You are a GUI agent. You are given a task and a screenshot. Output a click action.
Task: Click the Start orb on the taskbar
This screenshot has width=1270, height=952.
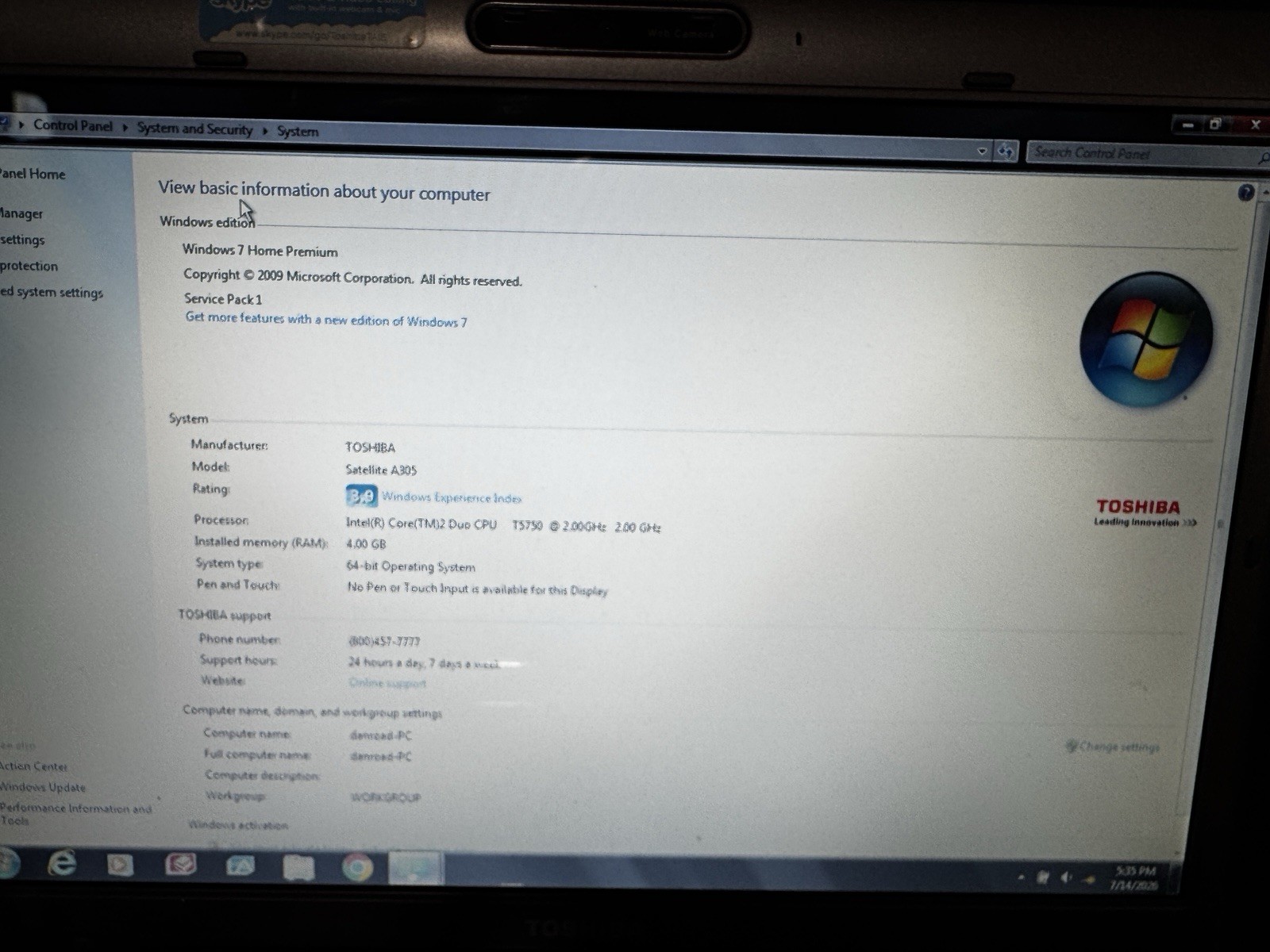pos(8,862)
